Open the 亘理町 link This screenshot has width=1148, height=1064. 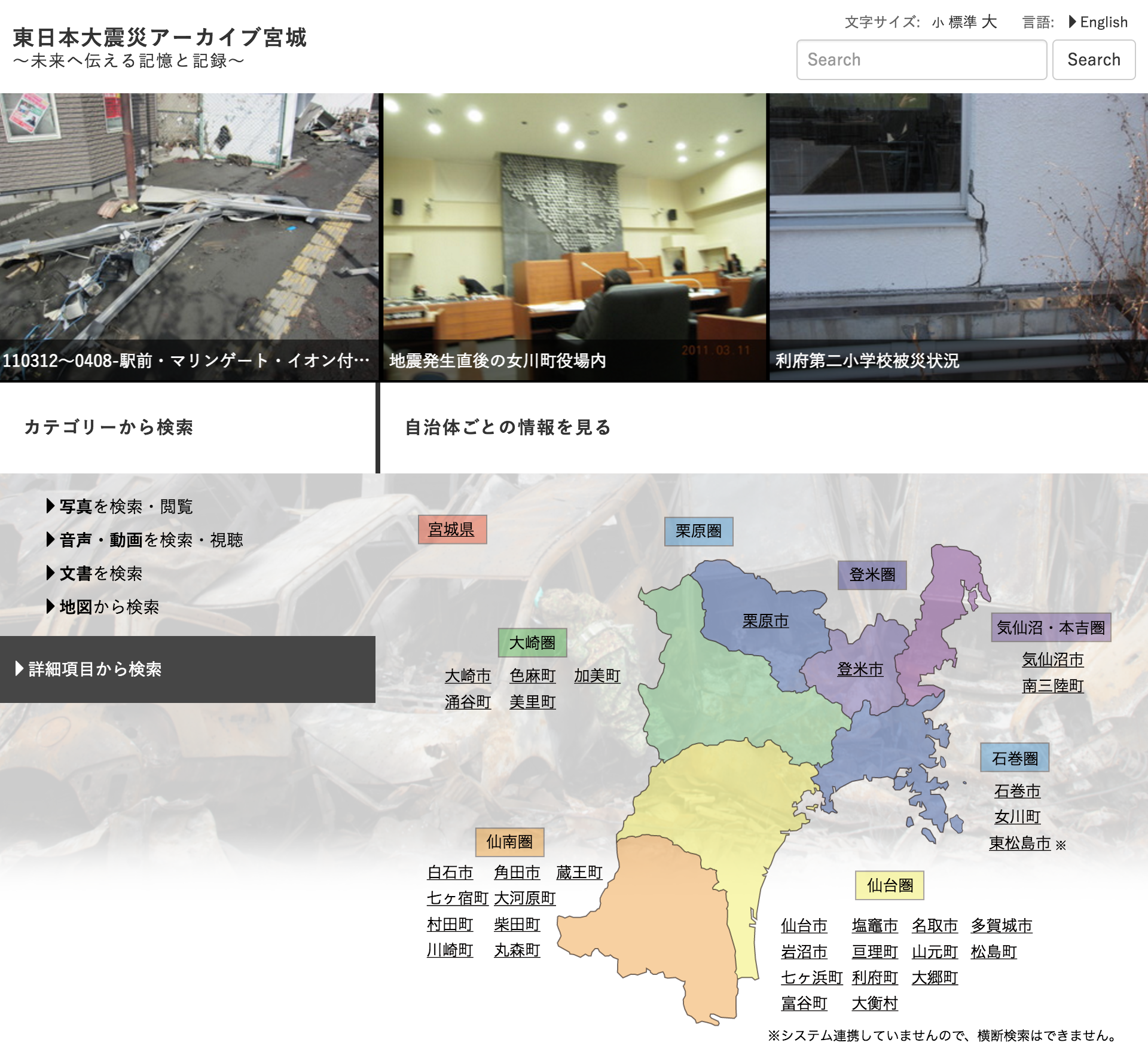875,952
